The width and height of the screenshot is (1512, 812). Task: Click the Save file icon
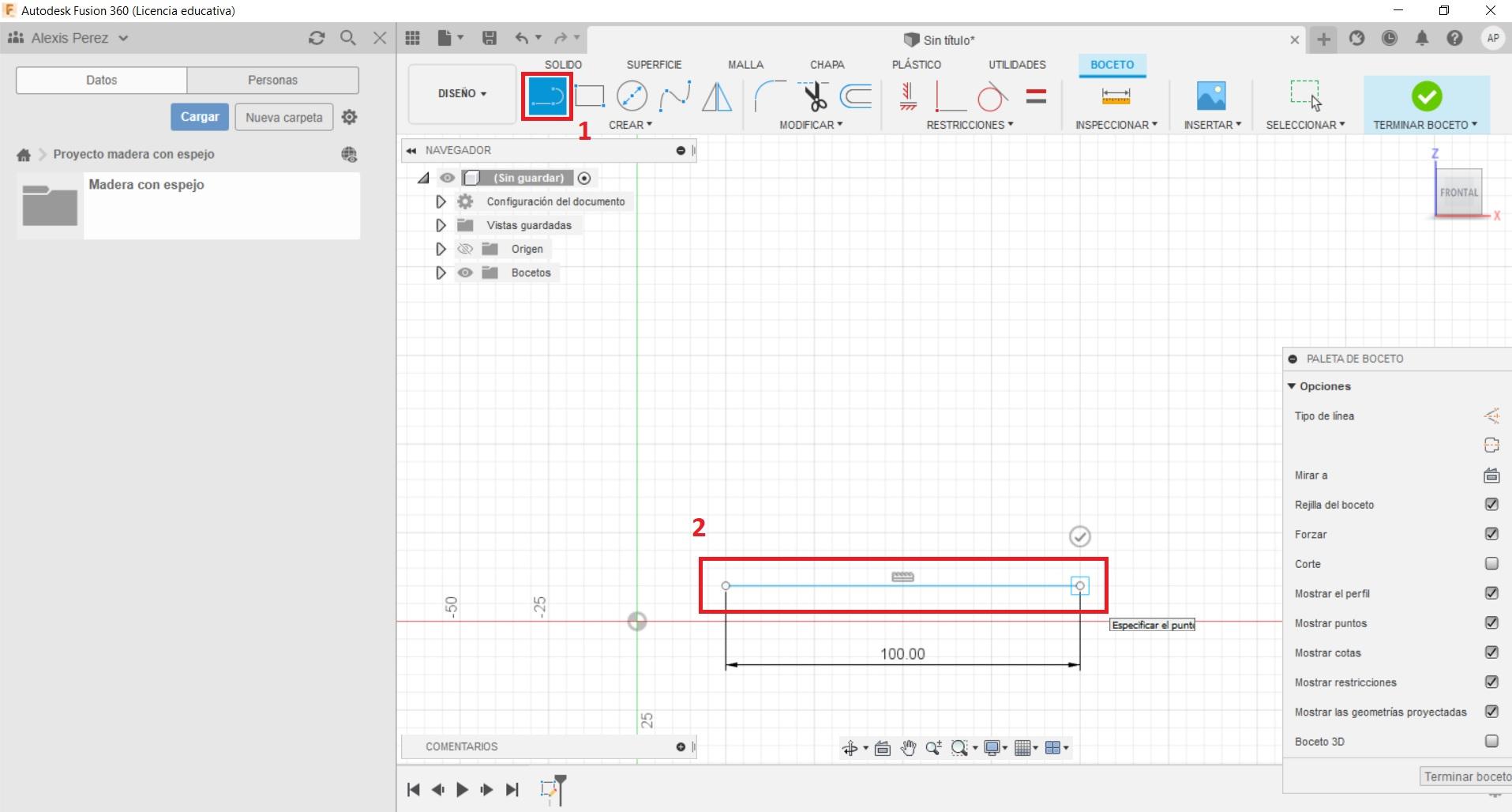(490, 38)
